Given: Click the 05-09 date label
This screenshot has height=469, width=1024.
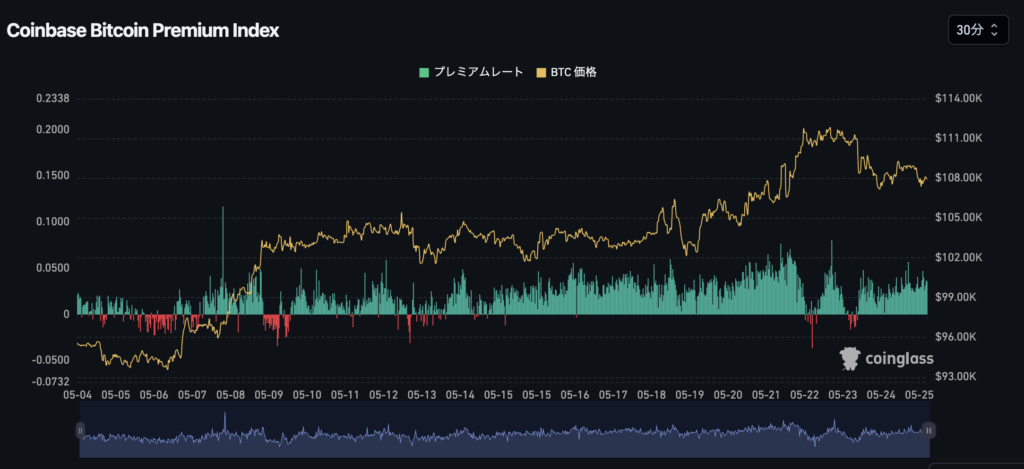Looking at the screenshot, I should pos(269,395).
